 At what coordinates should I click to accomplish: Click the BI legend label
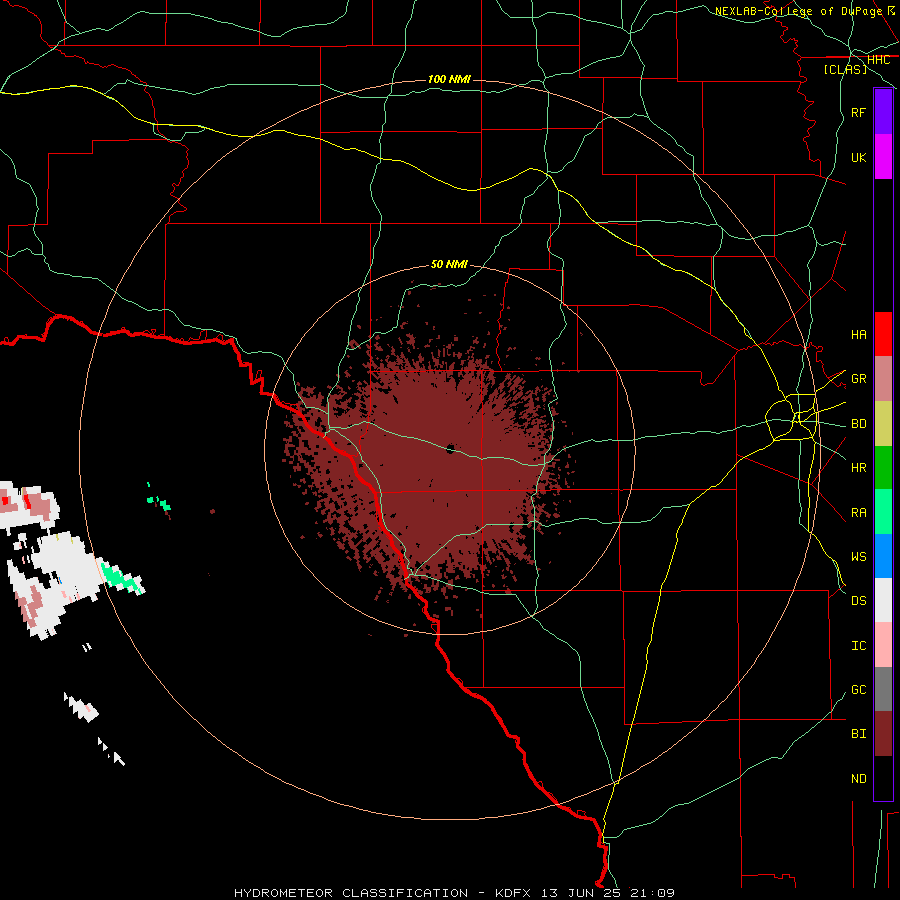(858, 733)
